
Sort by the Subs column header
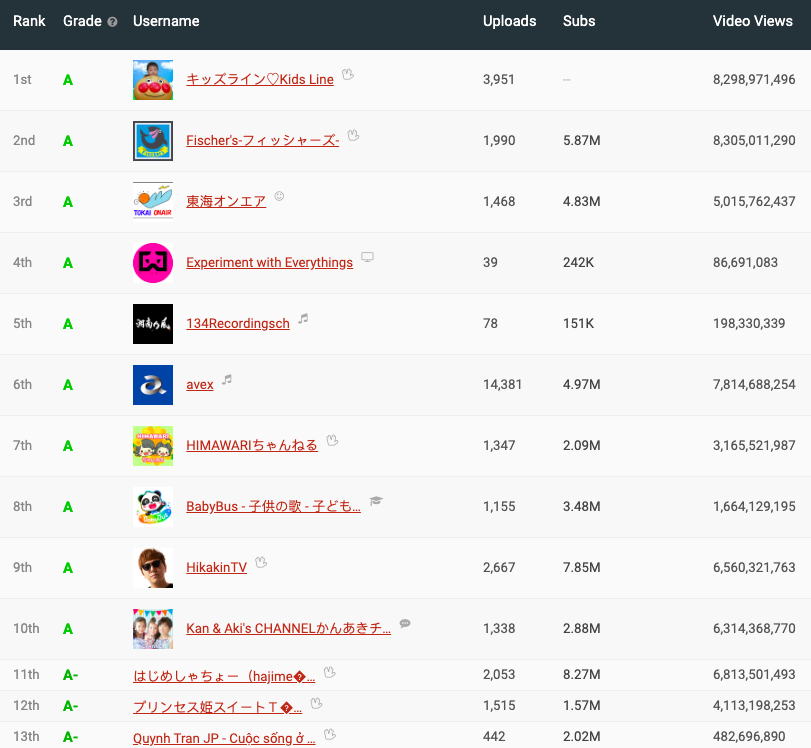[x=579, y=21]
